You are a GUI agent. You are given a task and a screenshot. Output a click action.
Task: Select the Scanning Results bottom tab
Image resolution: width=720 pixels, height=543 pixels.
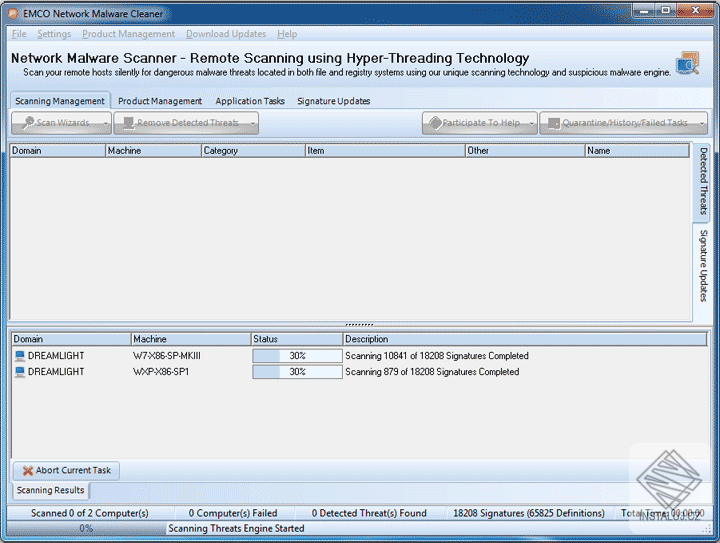[x=51, y=490]
